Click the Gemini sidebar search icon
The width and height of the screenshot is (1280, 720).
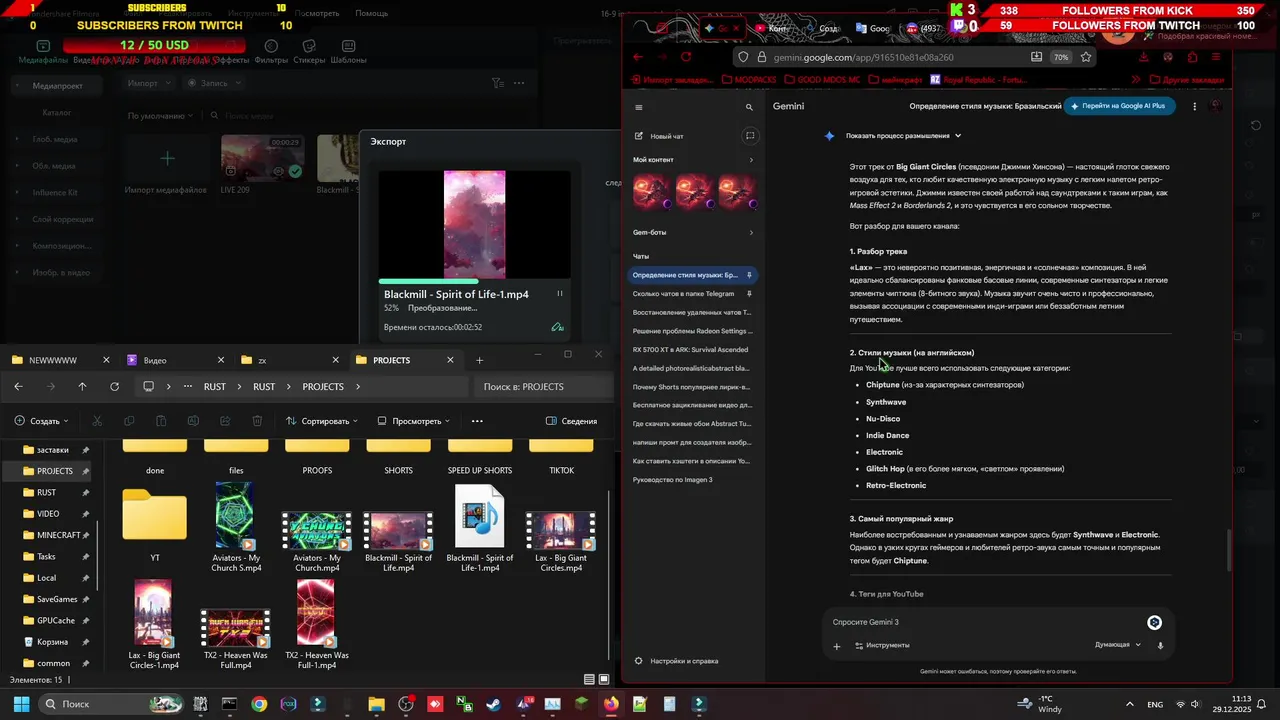point(749,107)
